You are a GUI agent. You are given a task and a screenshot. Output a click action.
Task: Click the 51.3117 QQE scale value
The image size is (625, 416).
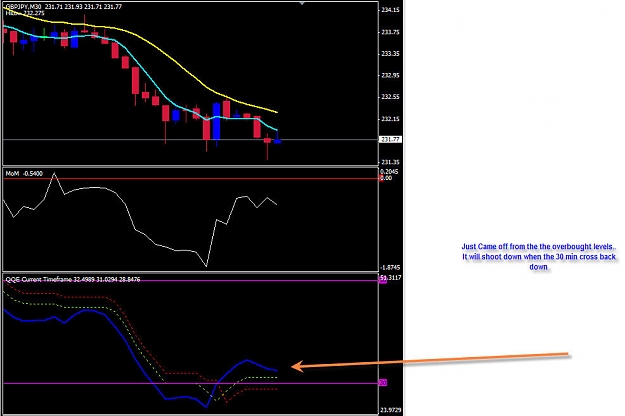[x=391, y=278]
